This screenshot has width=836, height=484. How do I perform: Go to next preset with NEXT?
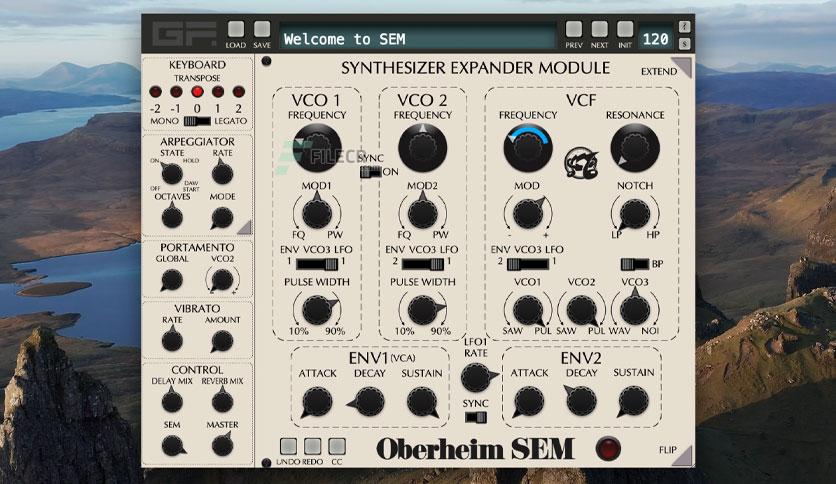click(599, 29)
